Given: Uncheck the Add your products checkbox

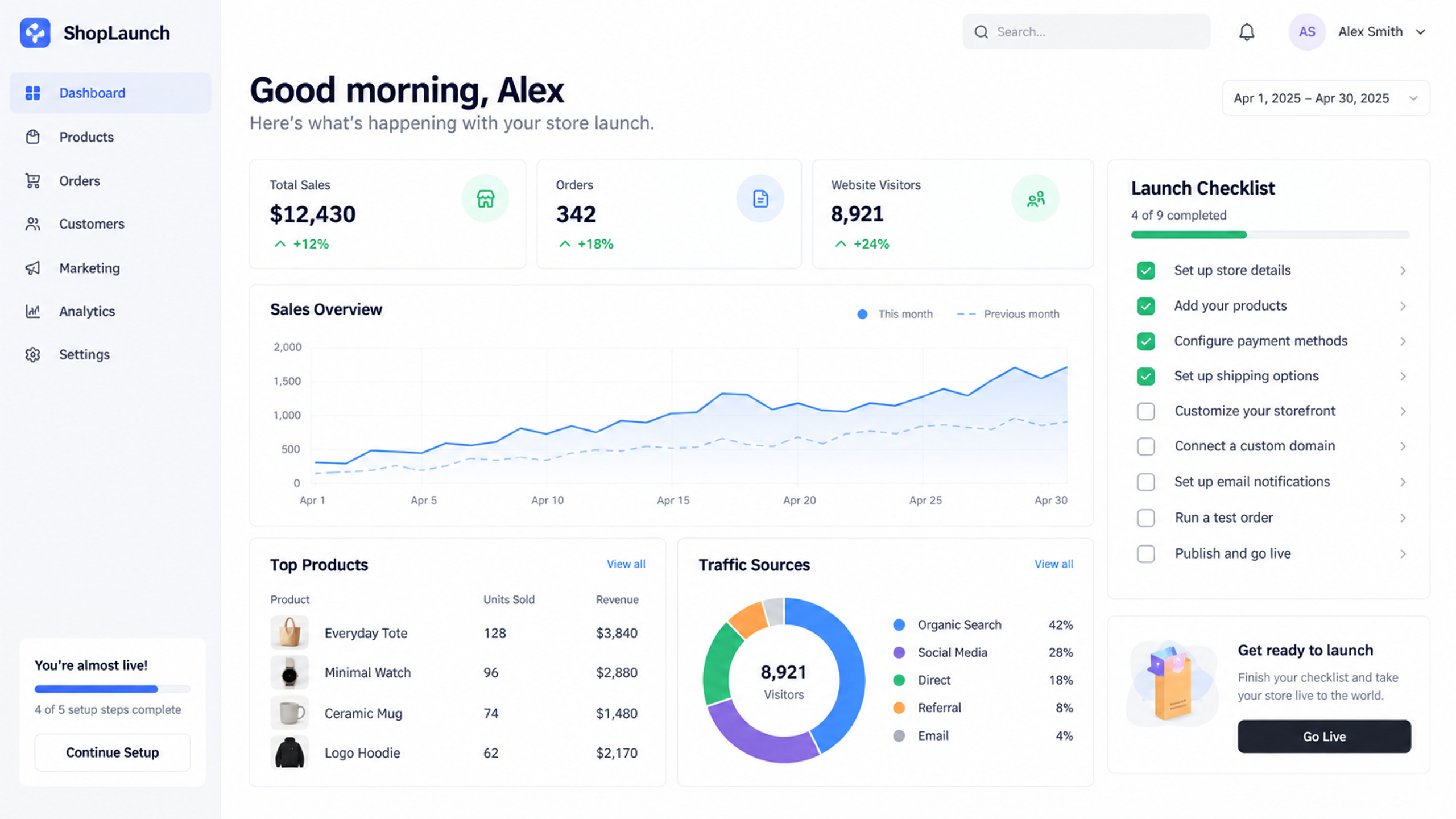Looking at the screenshot, I should (x=1146, y=306).
